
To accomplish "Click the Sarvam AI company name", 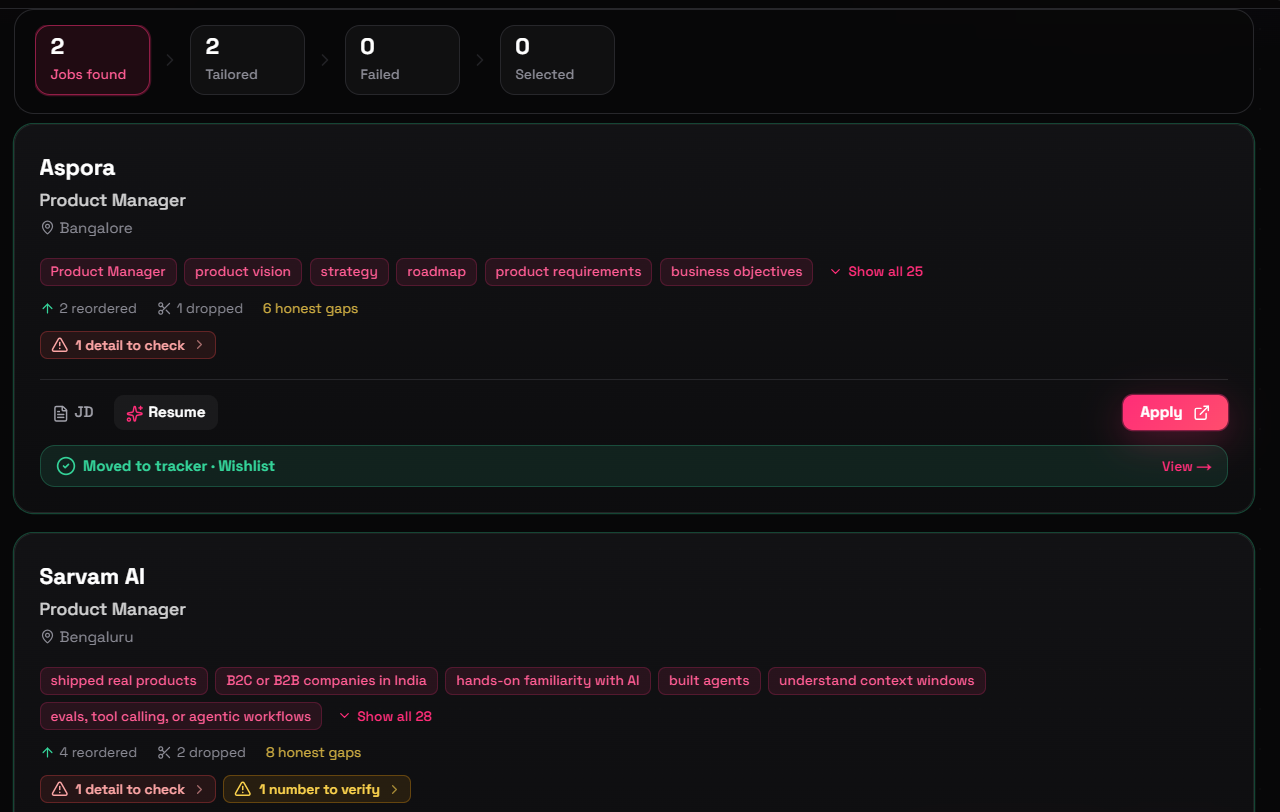I will click(x=92, y=576).
